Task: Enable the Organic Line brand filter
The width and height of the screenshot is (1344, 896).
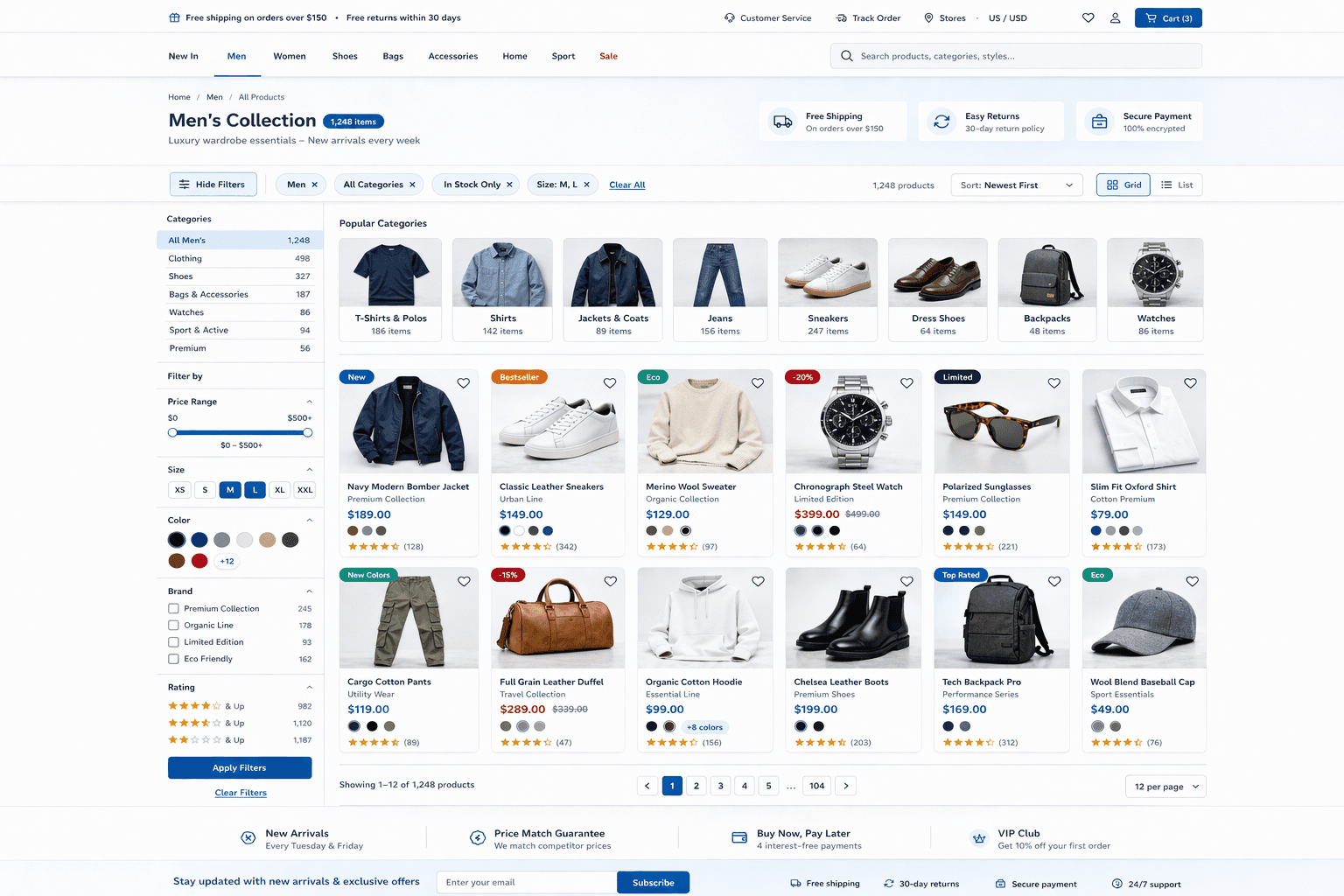Action: (172, 625)
